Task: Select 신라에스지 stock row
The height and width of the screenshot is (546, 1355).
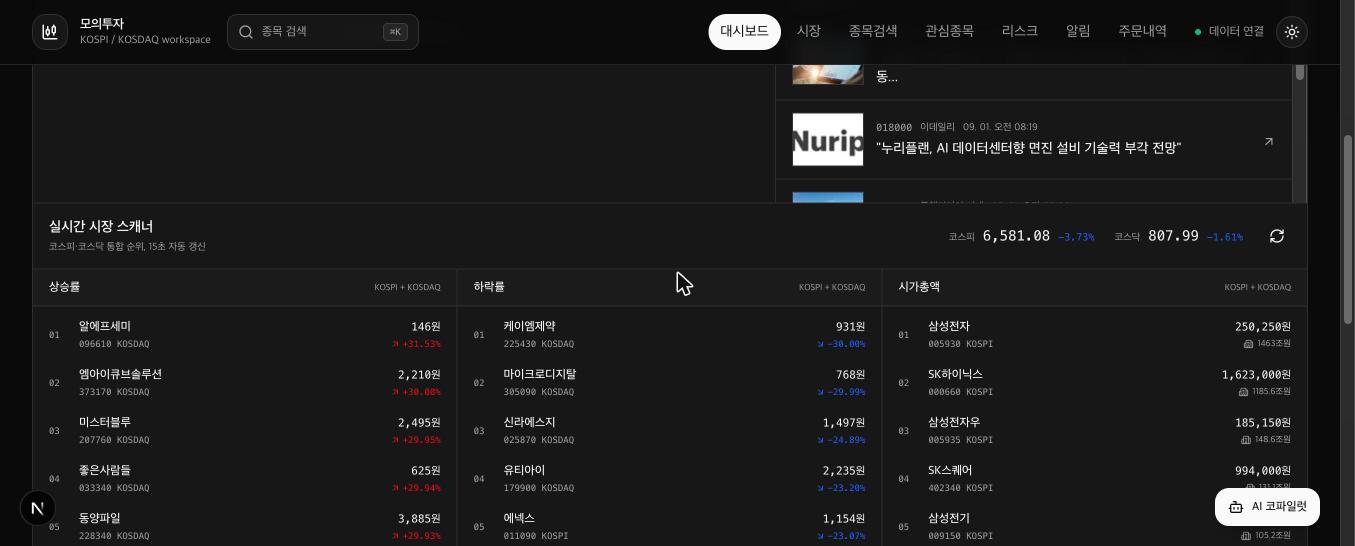Action: point(670,430)
